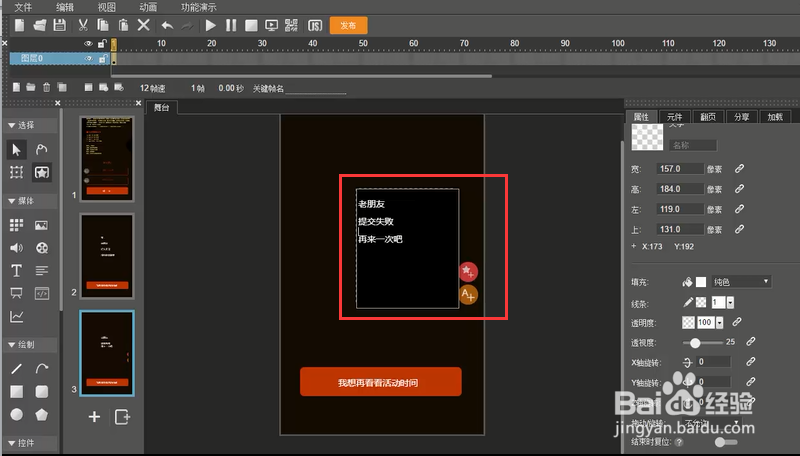The width and height of the screenshot is (800, 456).
Task: Click the orange 发布 publish button
Action: (348, 26)
